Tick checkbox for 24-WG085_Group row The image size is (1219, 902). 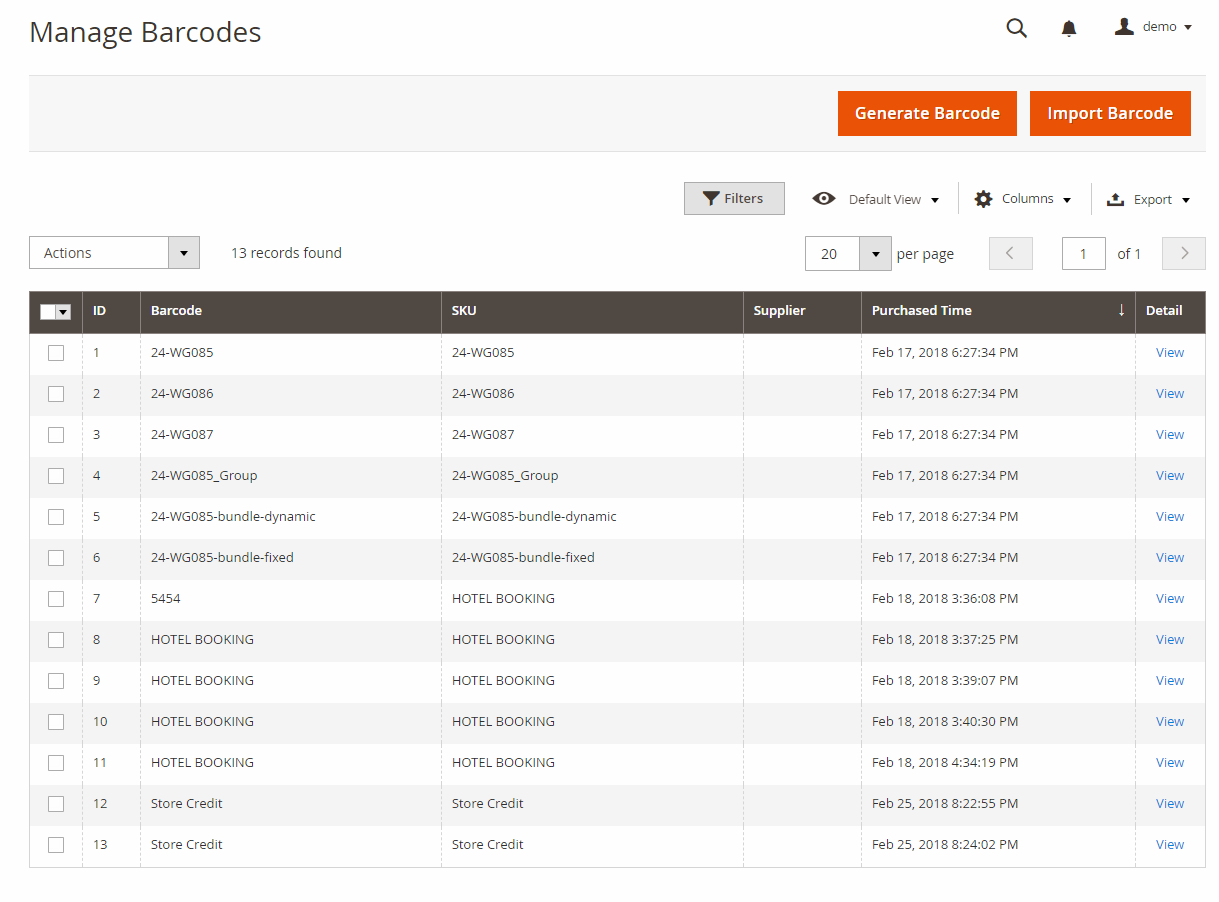click(56, 475)
